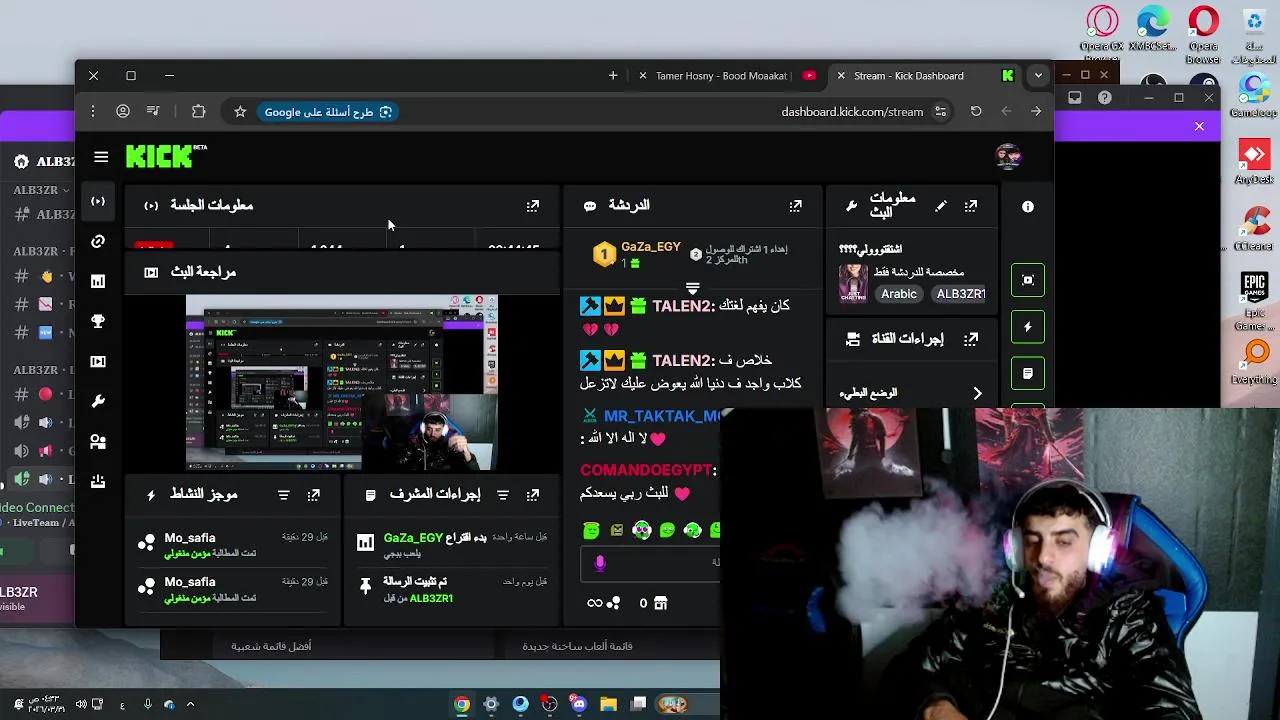This screenshot has height=720, width=1280.
Task: Open the browser three-dot menu
Action: tap(92, 112)
